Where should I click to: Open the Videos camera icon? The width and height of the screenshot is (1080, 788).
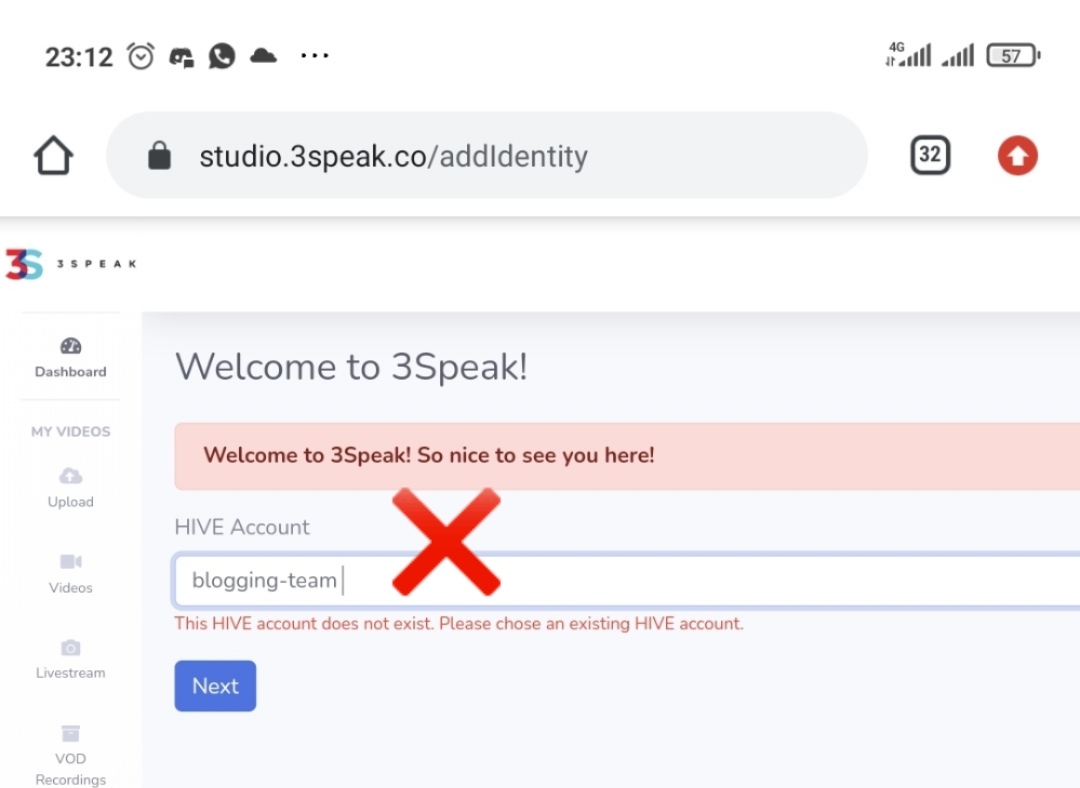70,561
